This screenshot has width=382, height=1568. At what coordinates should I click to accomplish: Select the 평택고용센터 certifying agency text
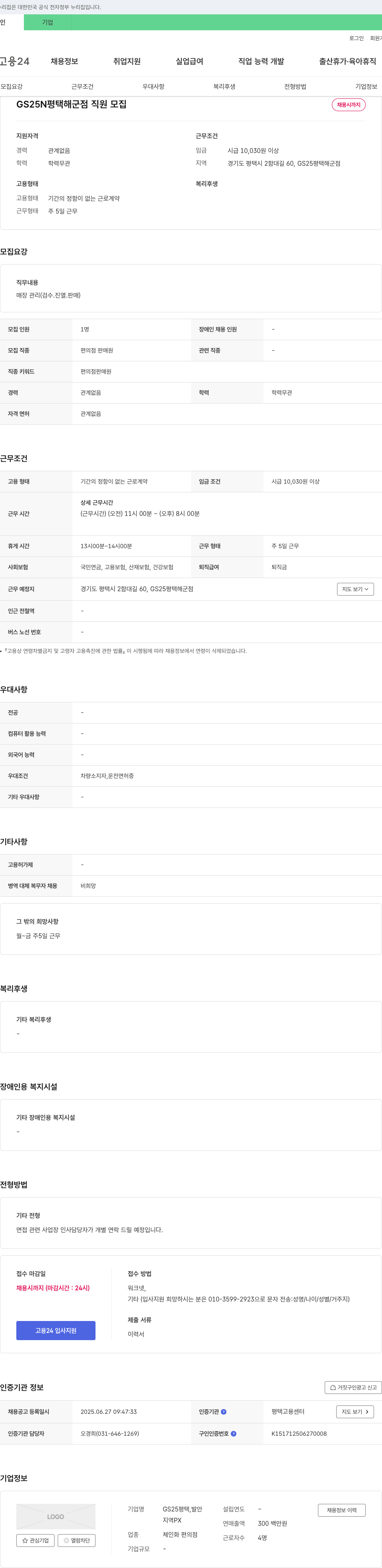pyautogui.click(x=288, y=1411)
